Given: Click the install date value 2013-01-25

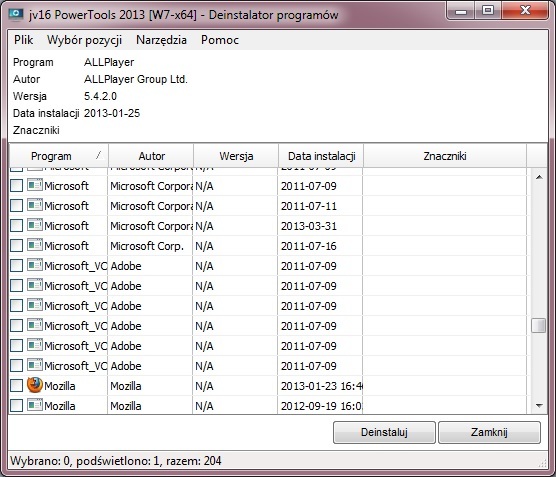Looking at the screenshot, I should [112, 113].
